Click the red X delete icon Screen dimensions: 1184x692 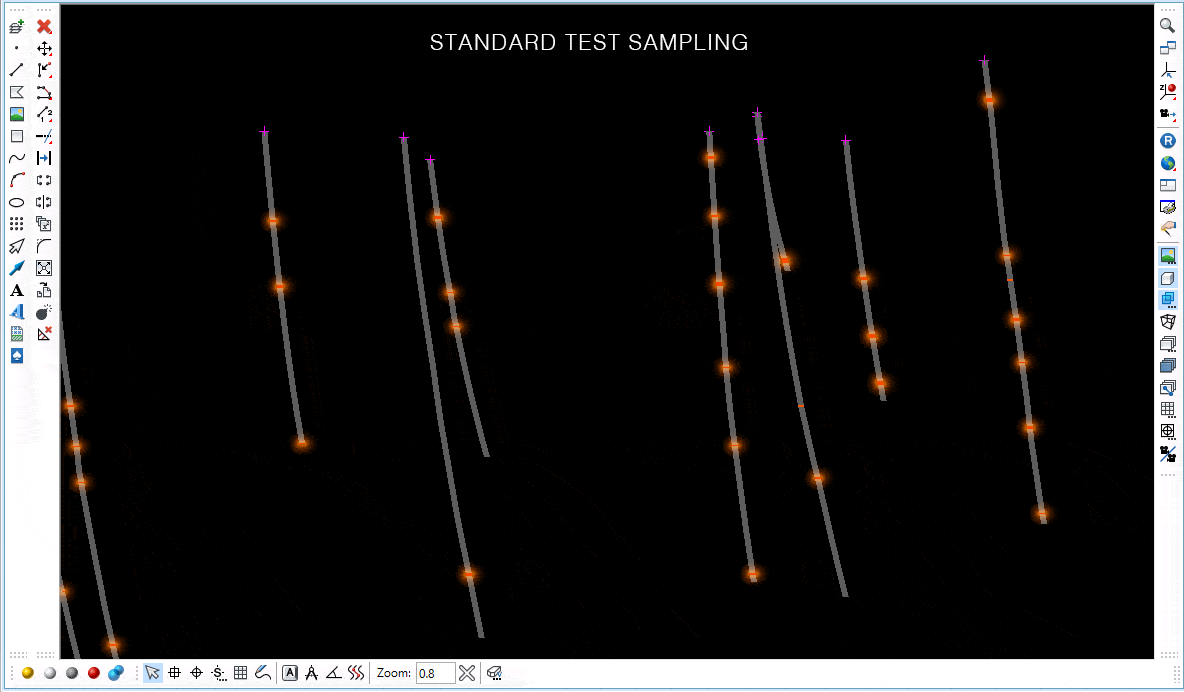[x=44, y=26]
